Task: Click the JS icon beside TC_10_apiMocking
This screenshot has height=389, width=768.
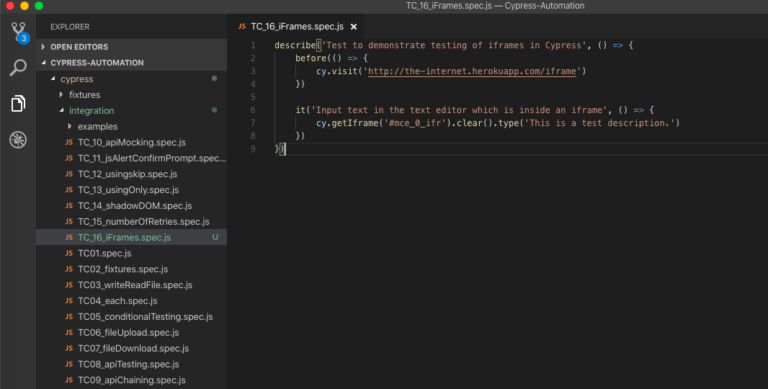Action: pyautogui.click(x=69, y=143)
